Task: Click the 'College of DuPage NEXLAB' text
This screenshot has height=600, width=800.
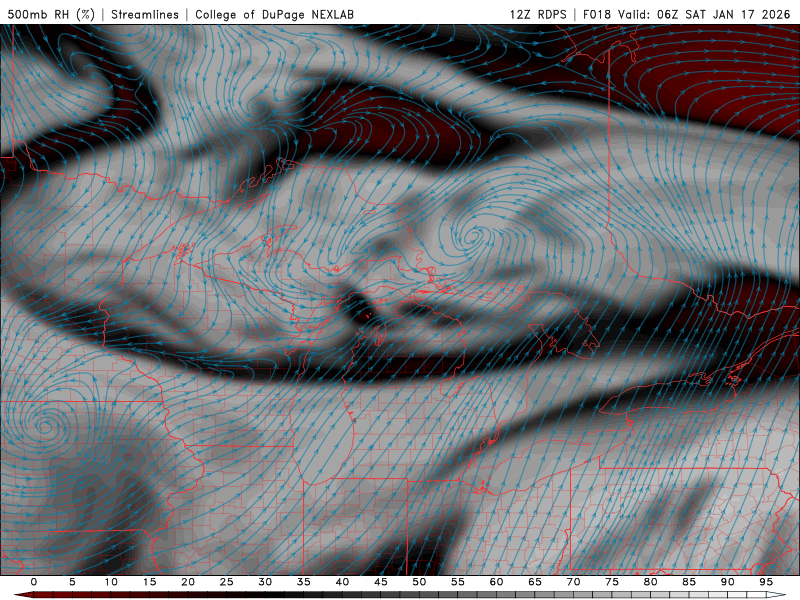Action: click(x=274, y=14)
